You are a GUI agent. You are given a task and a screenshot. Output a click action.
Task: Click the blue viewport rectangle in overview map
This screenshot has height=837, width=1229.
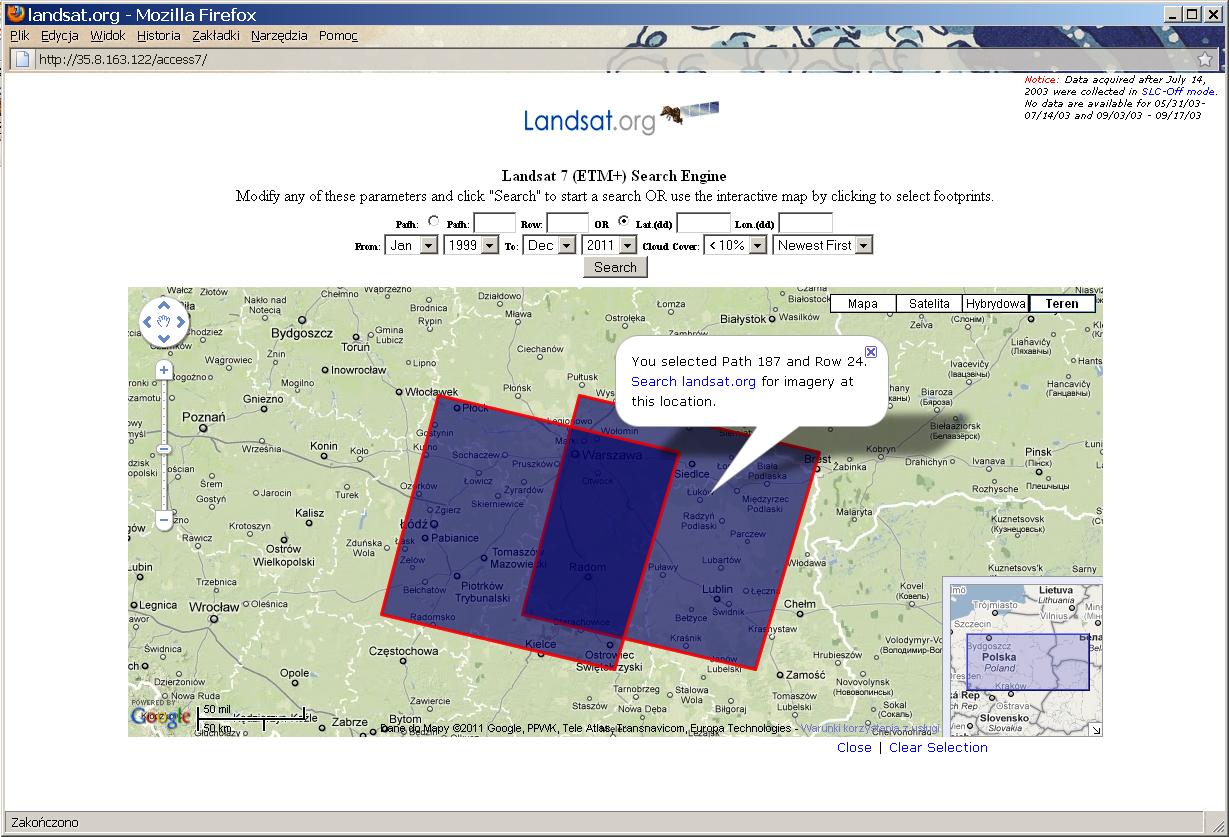pos(1028,662)
